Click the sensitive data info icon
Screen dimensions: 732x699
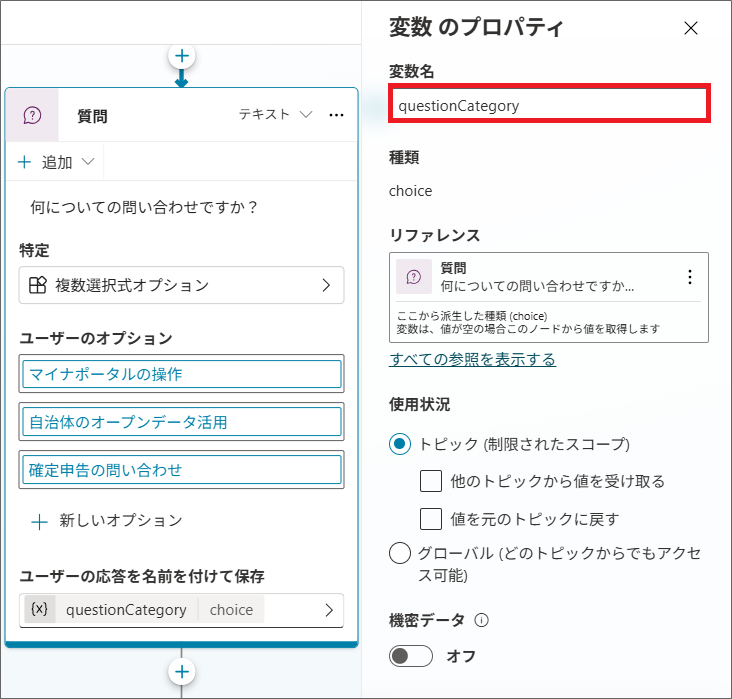[x=482, y=620]
